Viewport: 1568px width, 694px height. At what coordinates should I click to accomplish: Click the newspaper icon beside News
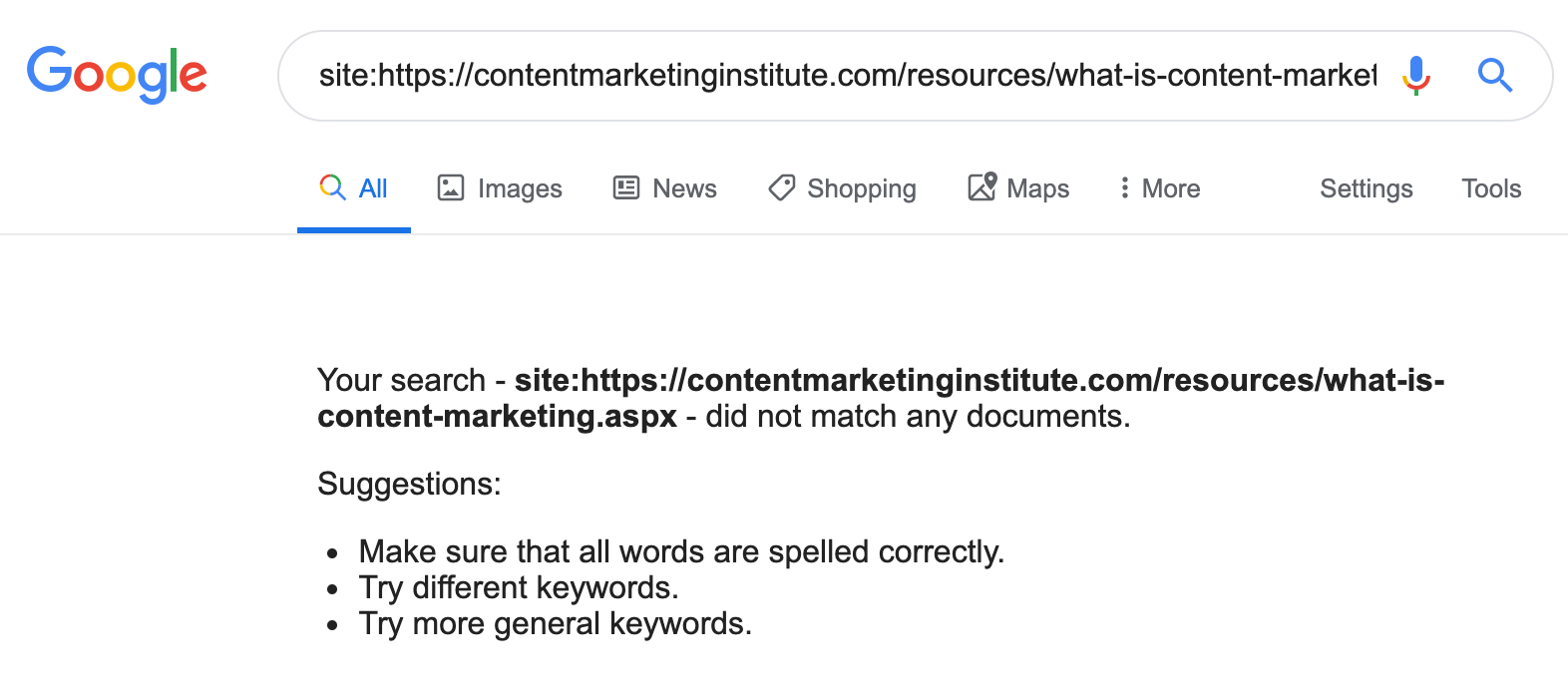click(626, 187)
